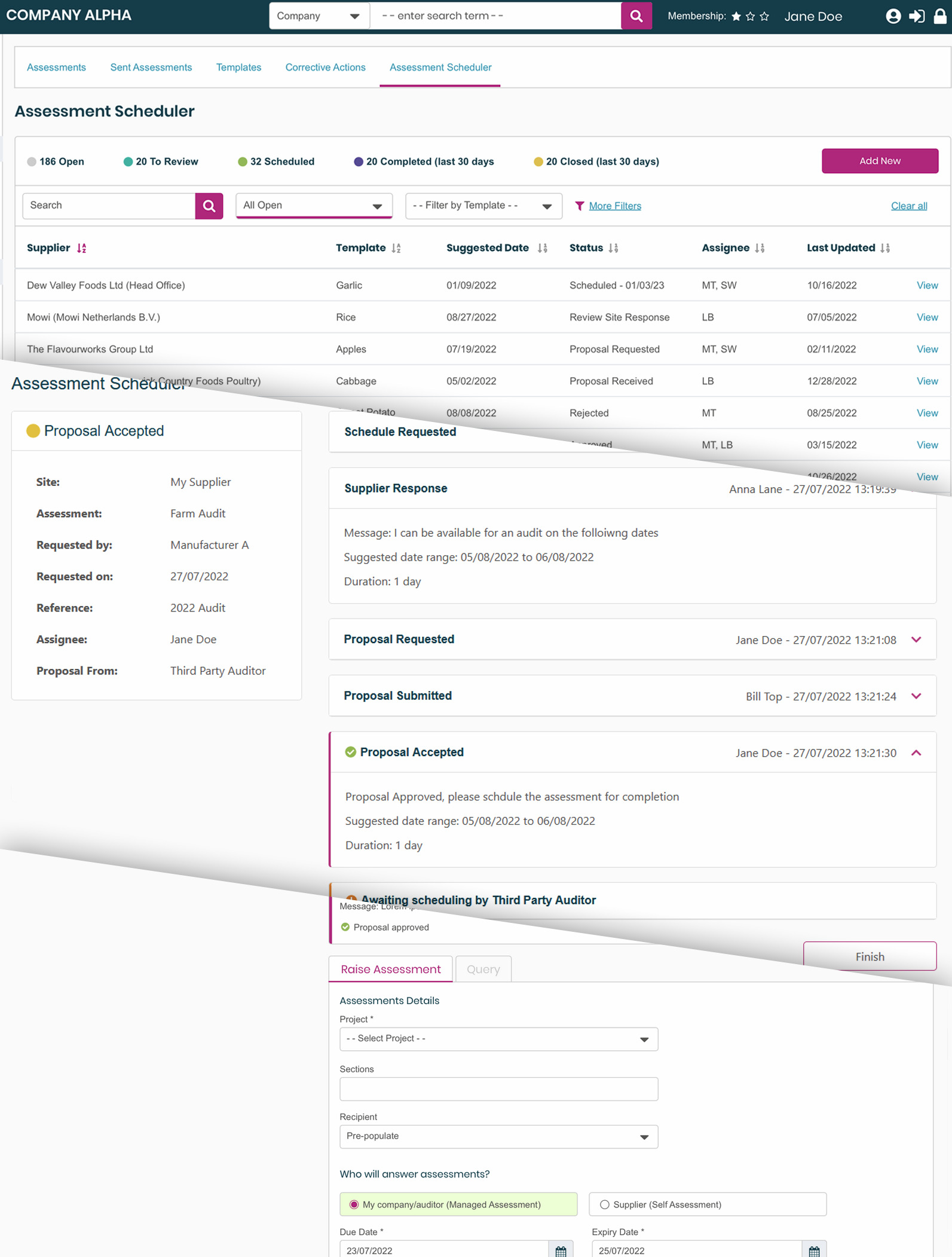Viewport: 952px width, 1257px height.
Task: Click the padlock icon in header
Action: pos(940,16)
